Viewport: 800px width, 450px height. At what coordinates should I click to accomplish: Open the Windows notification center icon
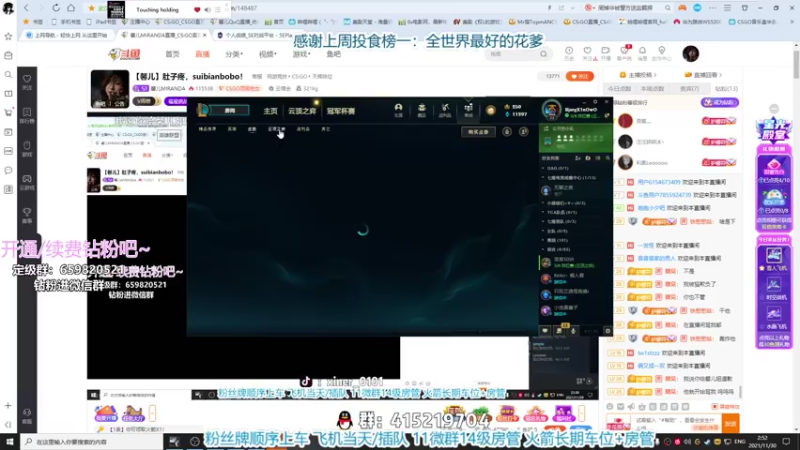(786, 441)
